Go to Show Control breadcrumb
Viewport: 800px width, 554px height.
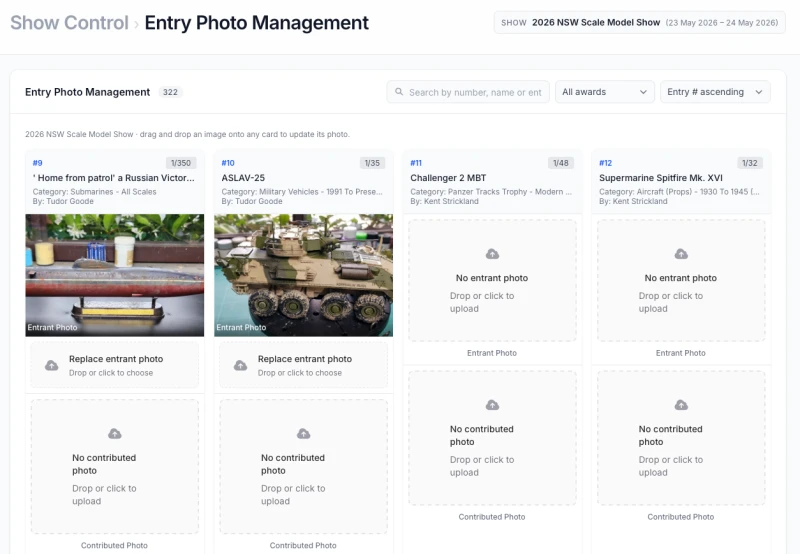coord(69,22)
